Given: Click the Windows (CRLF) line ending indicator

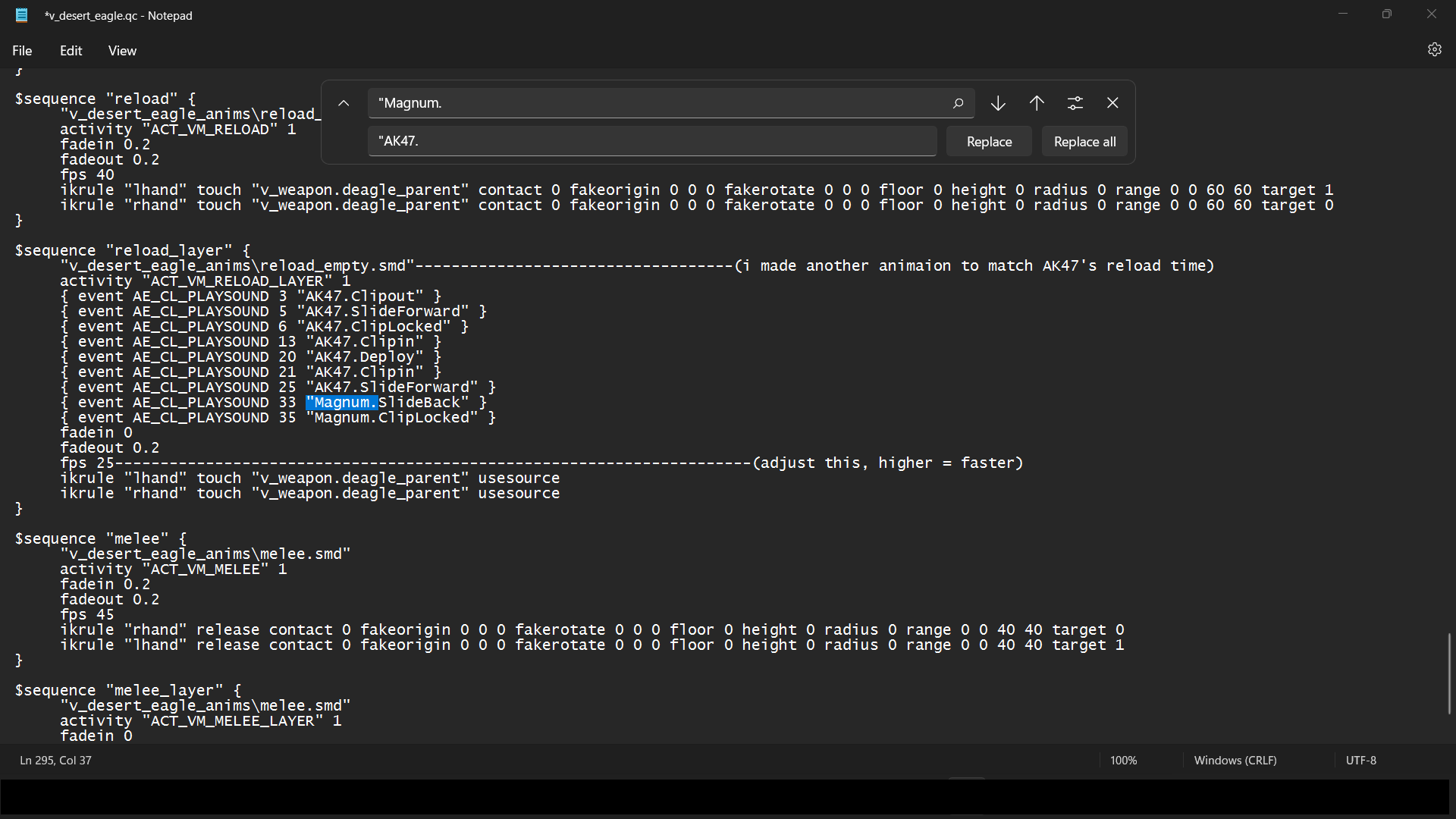Looking at the screenshot, I should (1235, 761).
